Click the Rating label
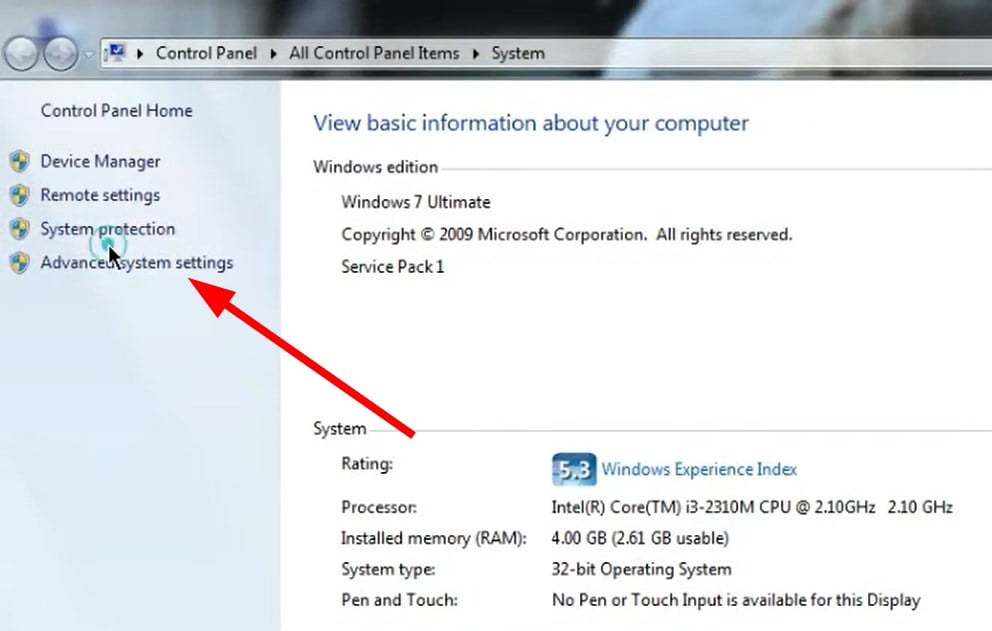Image resolution: width=992 pixels, height=631 pixels. tap(367, 464)
